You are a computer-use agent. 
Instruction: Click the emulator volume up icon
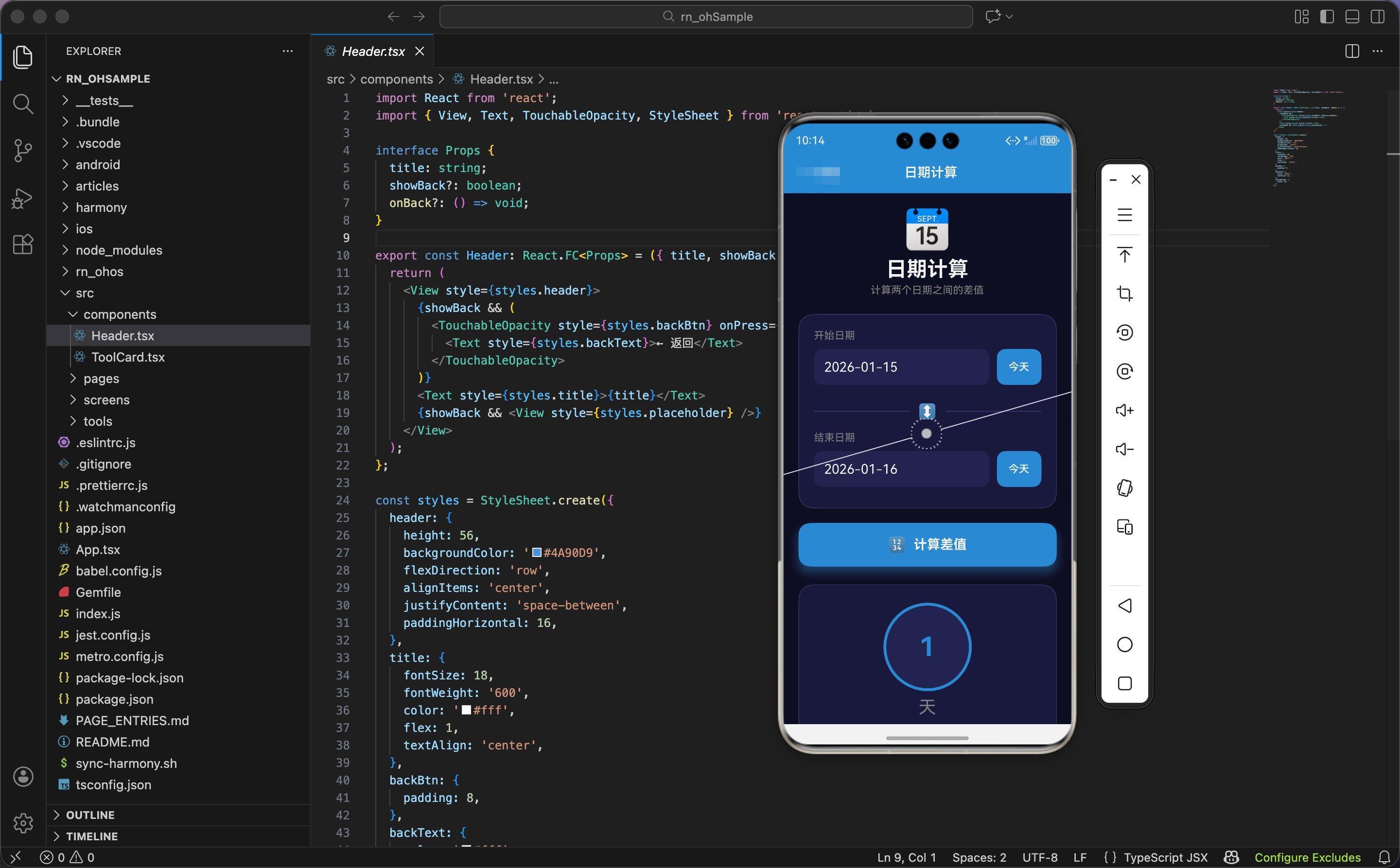1124,411
